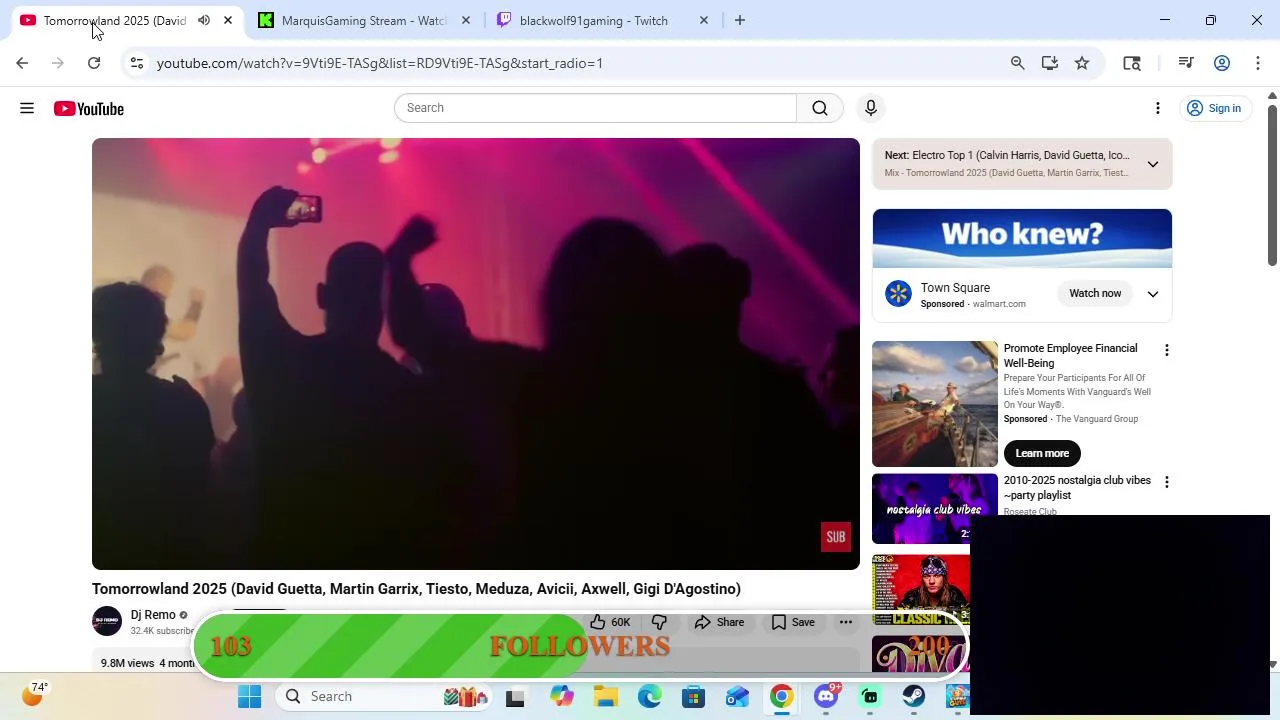The height and width of the screenshot is (720, 1280).
Task: Open Vanguard ad options menu
Action: coord(1166,350)
